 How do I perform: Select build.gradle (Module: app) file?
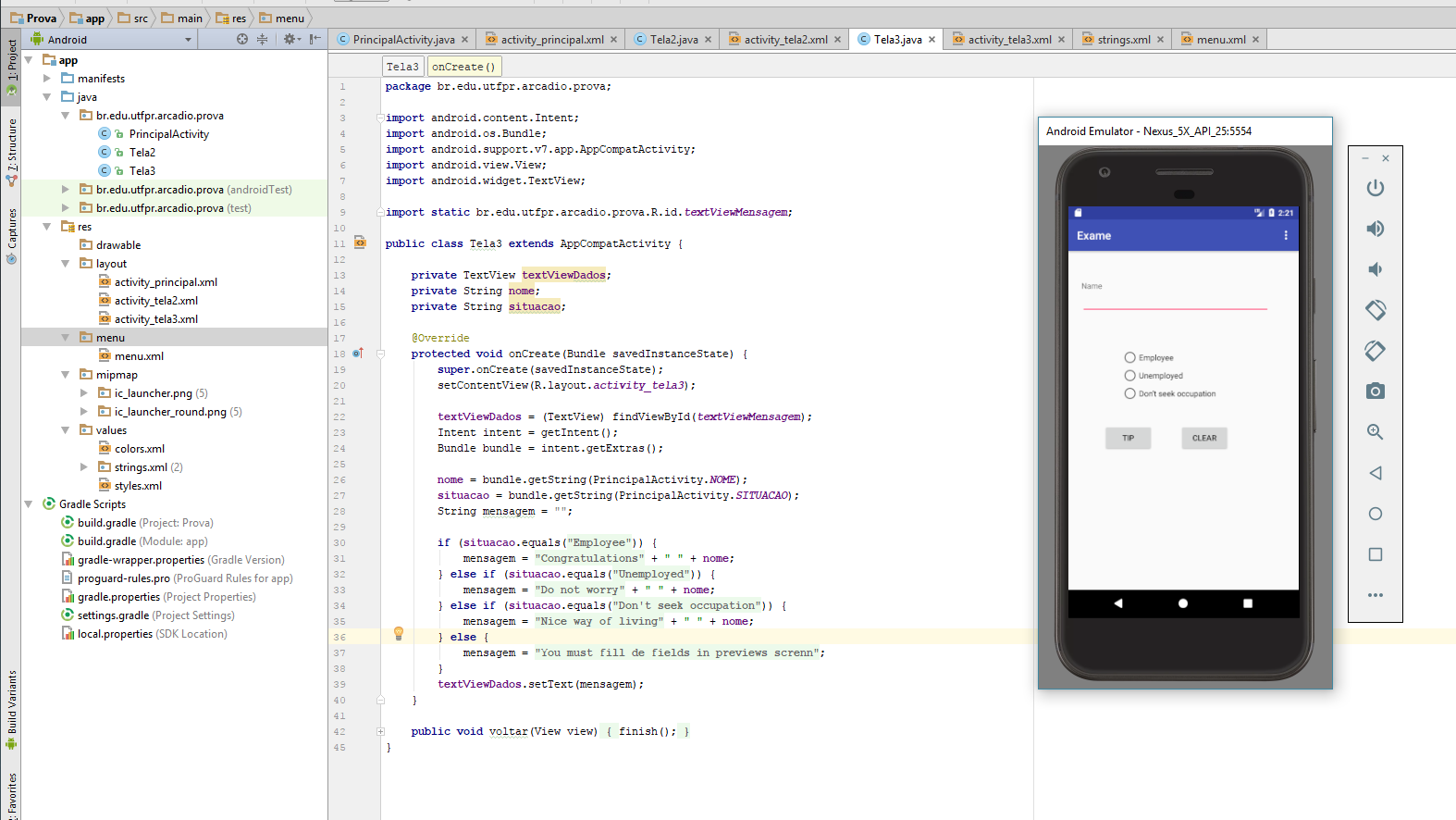(134, 541)
